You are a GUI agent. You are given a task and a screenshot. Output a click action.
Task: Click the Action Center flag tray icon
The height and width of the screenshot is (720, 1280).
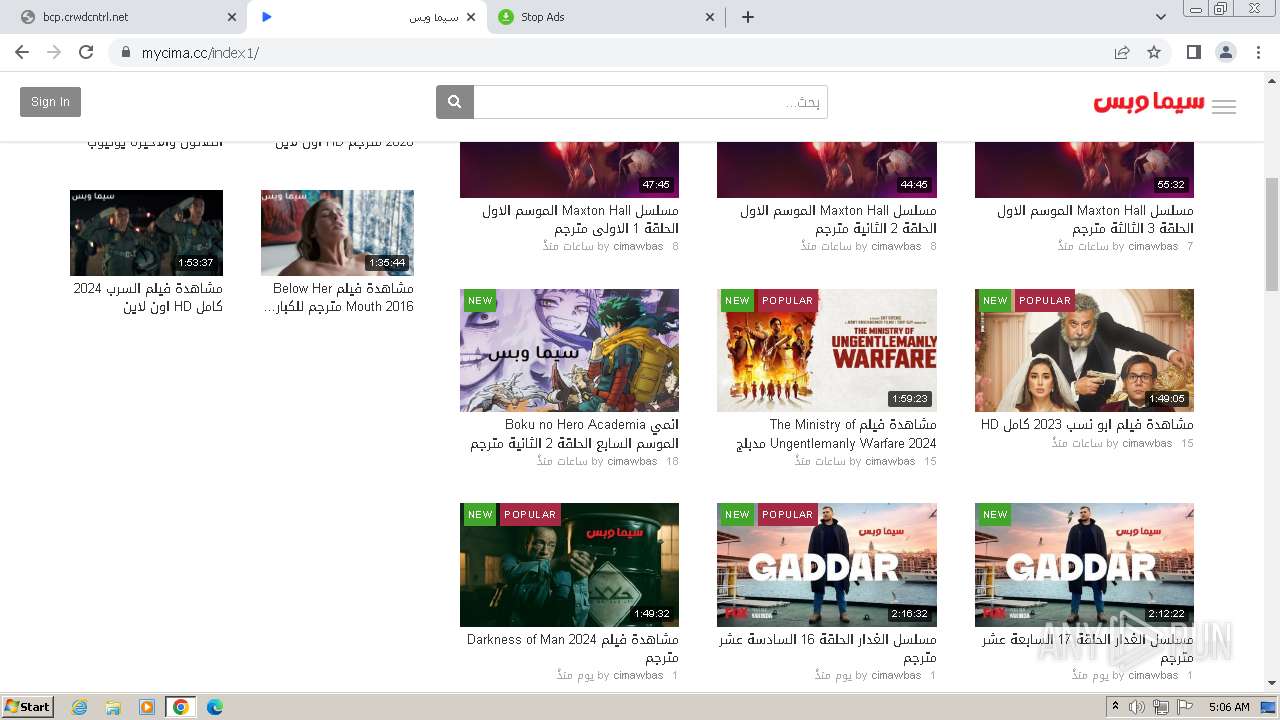click(x=1185, y=706)
